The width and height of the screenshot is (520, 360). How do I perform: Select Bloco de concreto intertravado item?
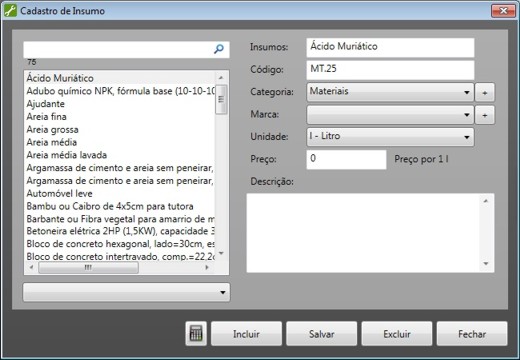(x=120, y=256)
